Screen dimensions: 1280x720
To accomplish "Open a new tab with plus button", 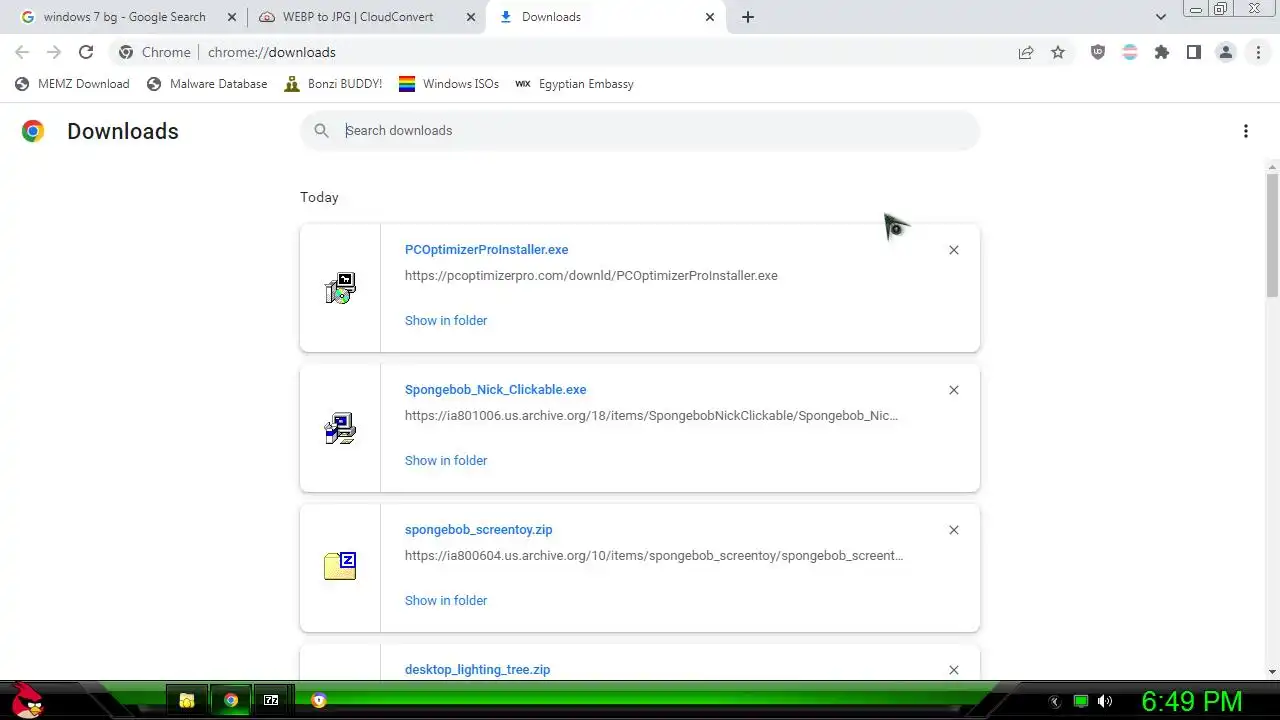I will pos(748,17).
